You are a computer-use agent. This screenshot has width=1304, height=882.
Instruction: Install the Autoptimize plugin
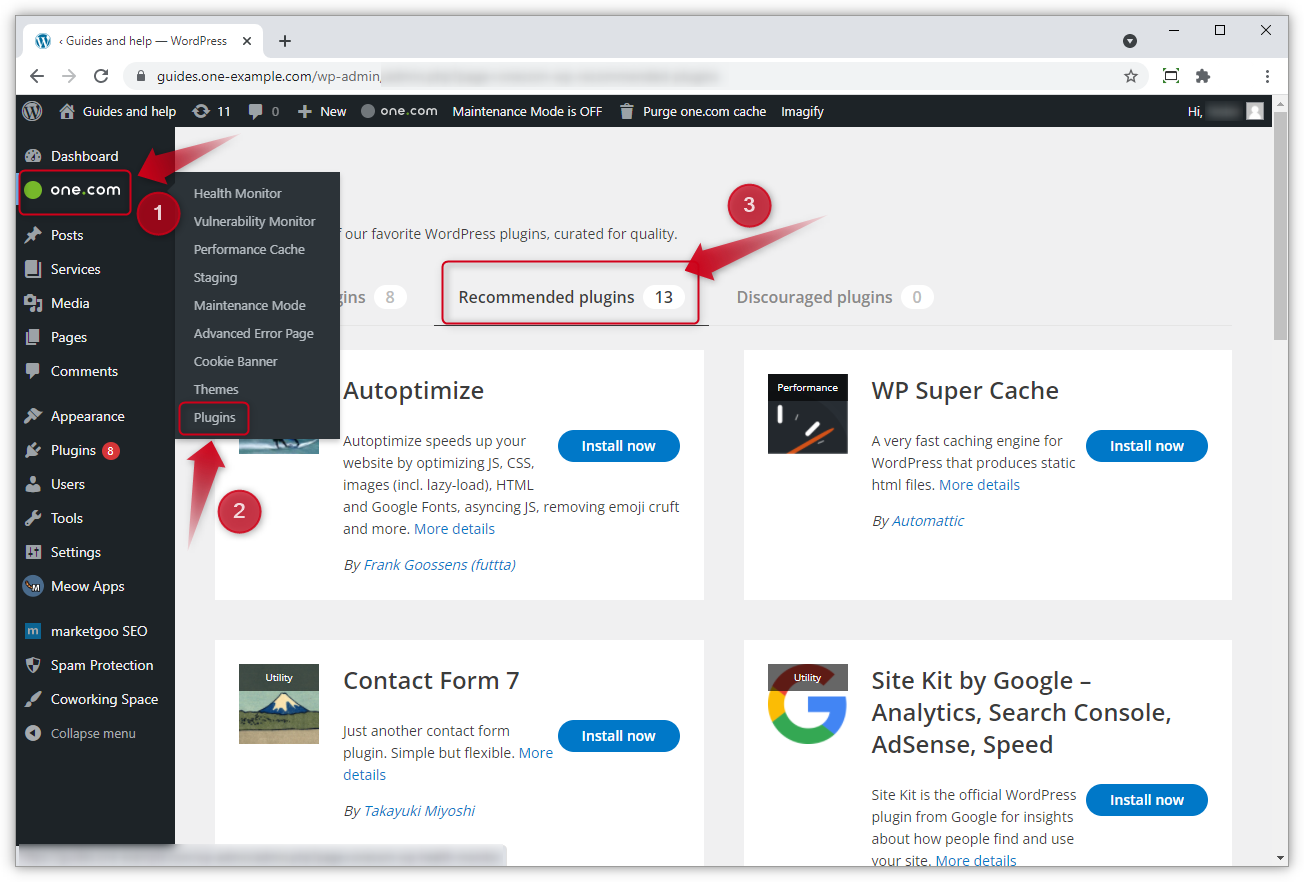pyautogui.click(x=618, y=446)
